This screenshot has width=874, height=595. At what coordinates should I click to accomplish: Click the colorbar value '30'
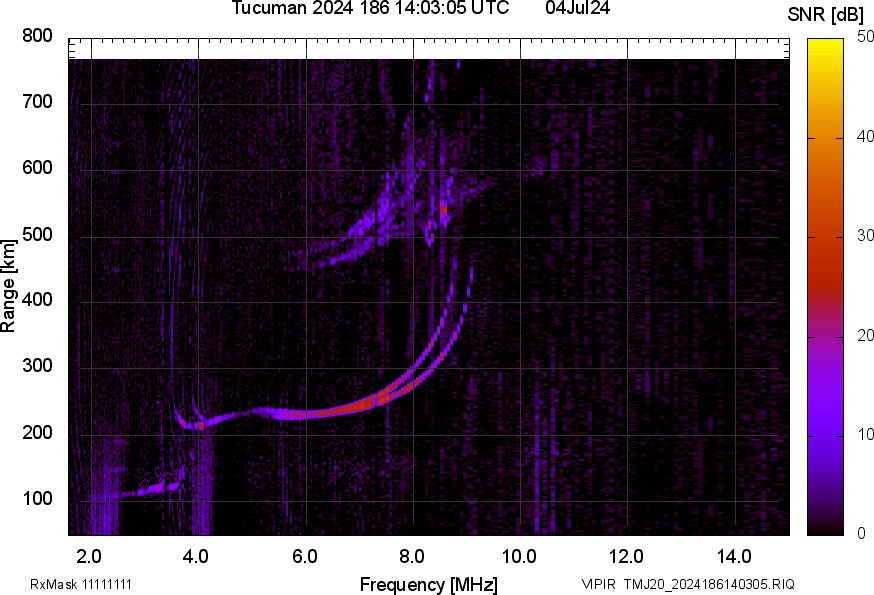click(865, 235)
